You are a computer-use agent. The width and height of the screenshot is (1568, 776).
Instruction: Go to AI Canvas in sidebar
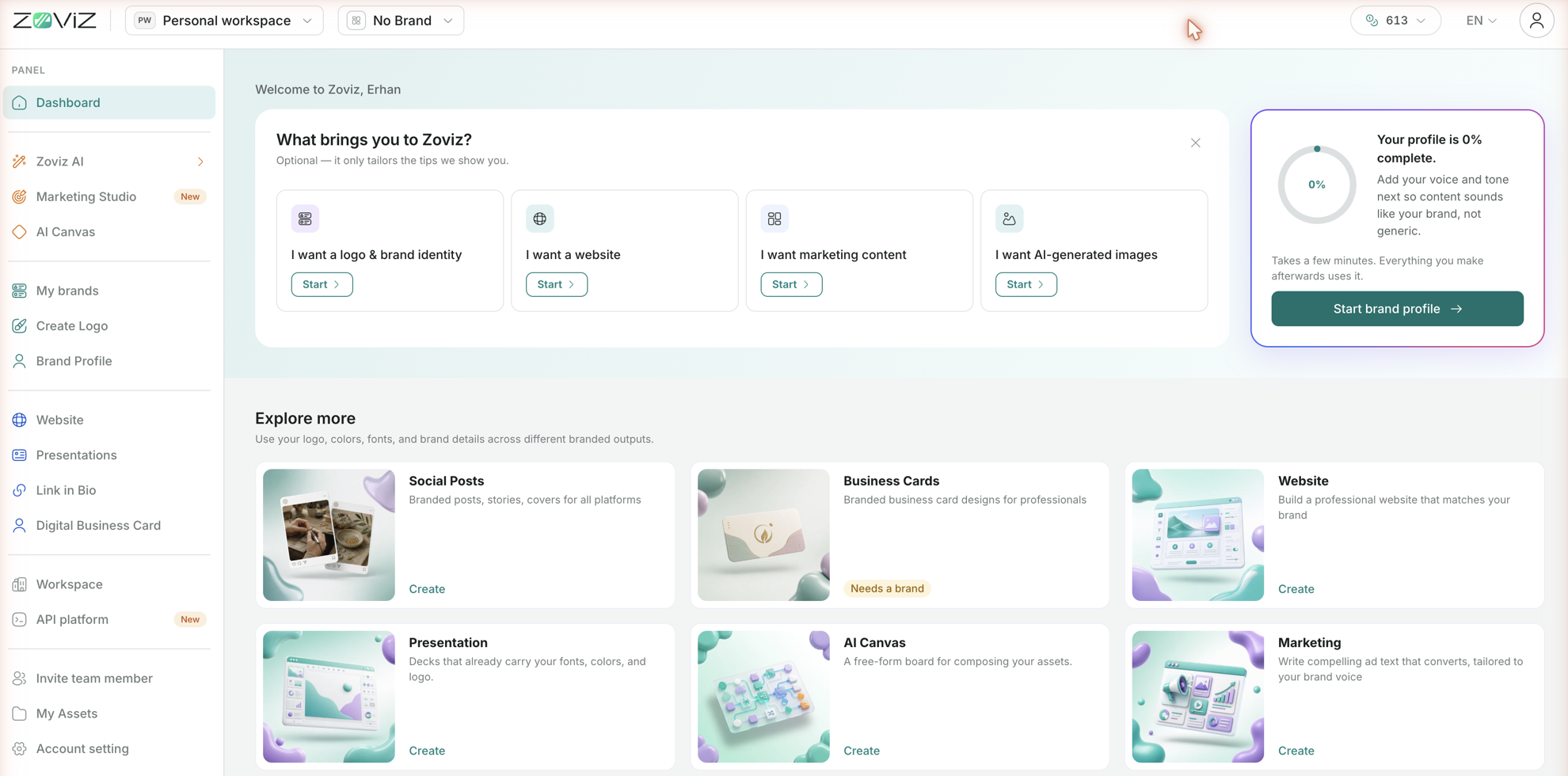pyautogui.click(x=109, y=232)
